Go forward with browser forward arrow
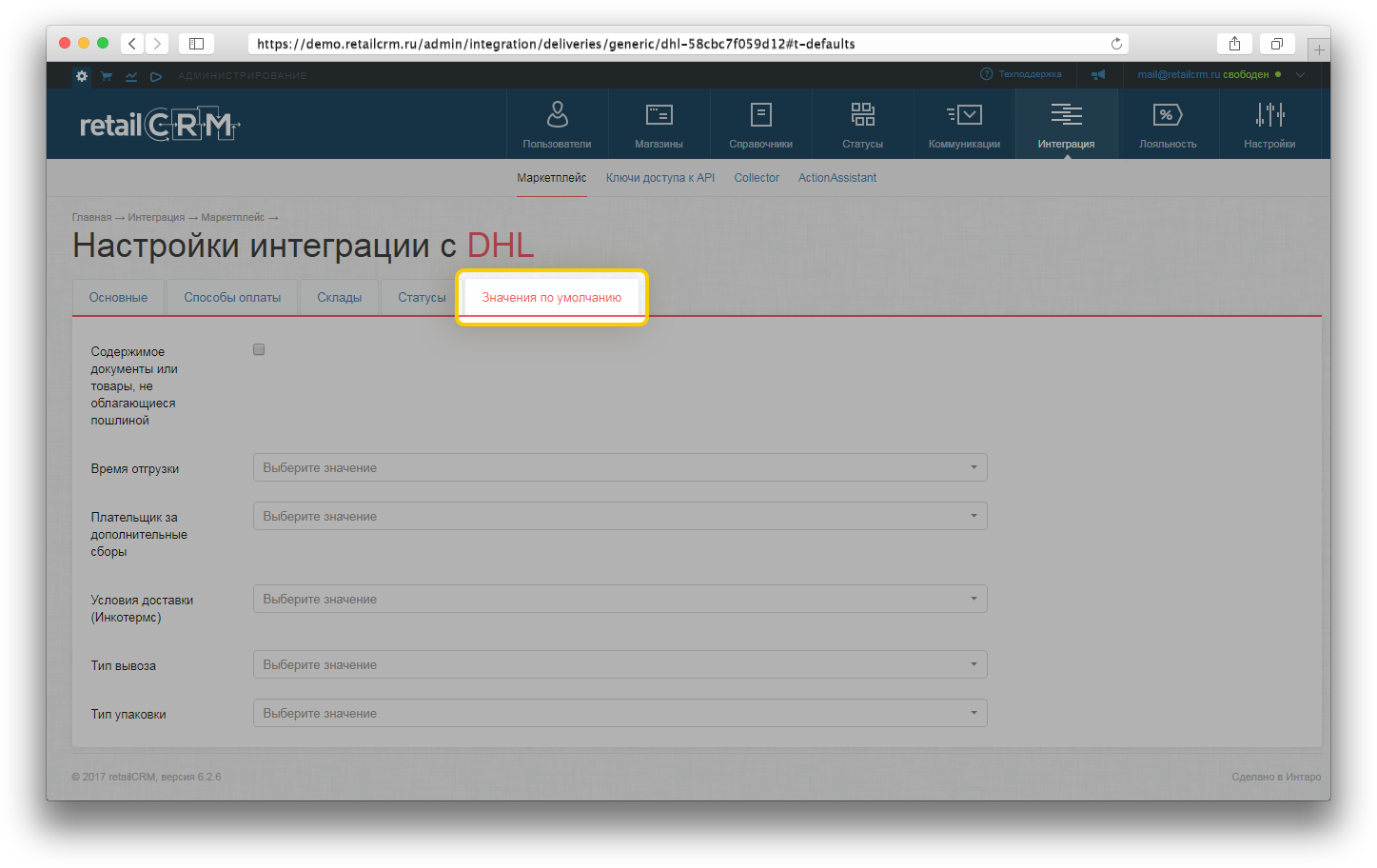 tap(158, 44)
